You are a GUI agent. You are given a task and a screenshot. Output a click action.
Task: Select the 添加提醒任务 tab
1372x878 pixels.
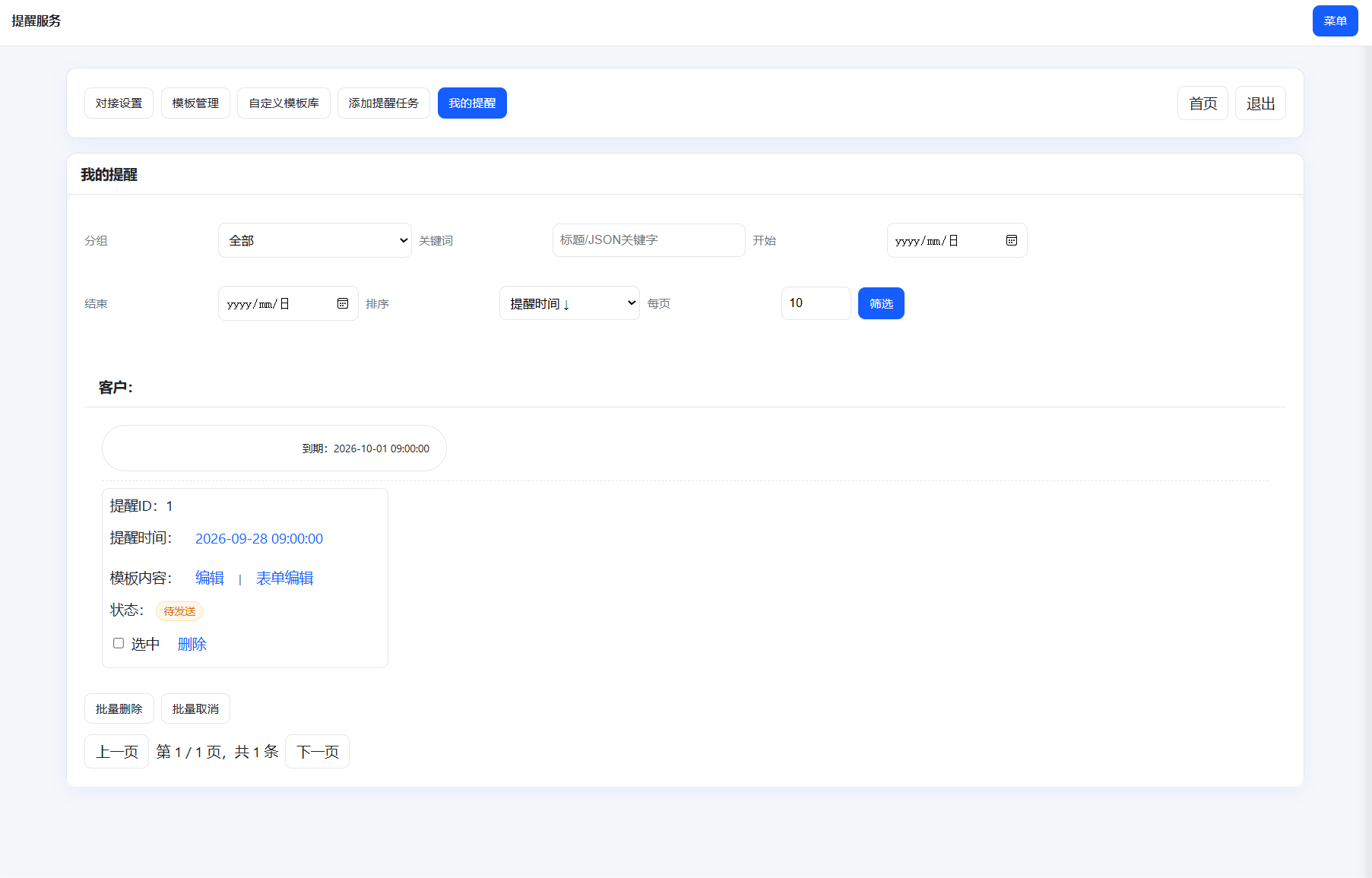383,103
